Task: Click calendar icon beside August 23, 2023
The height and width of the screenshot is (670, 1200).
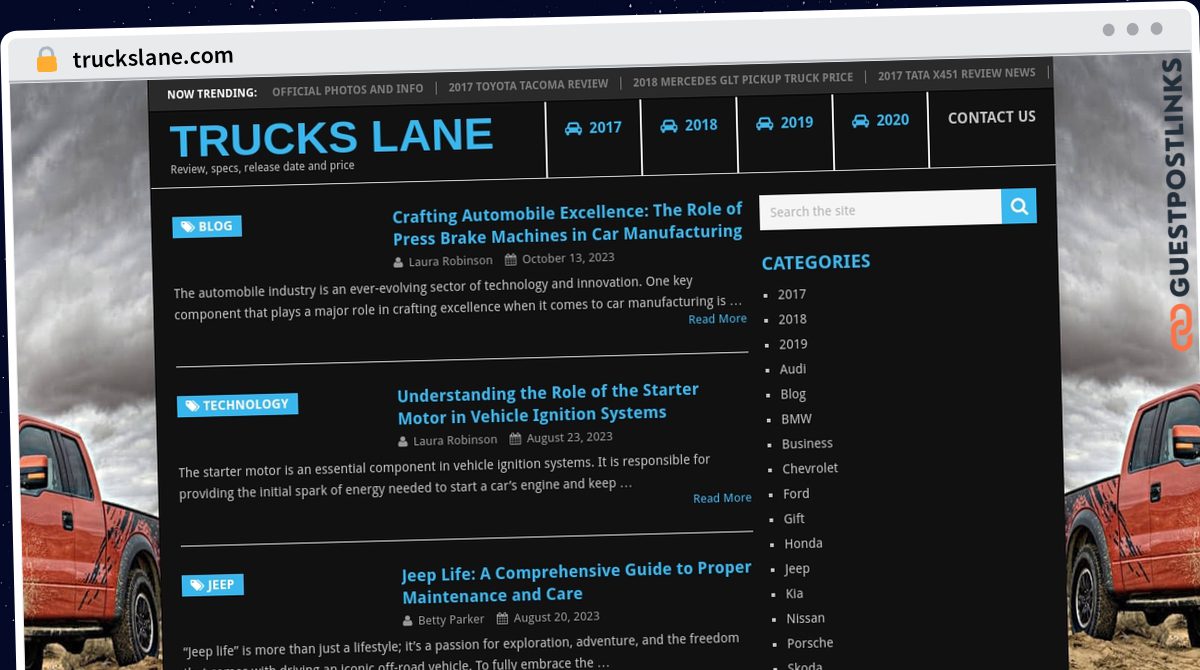Action: pyautogui.click(x=515, y=438)
